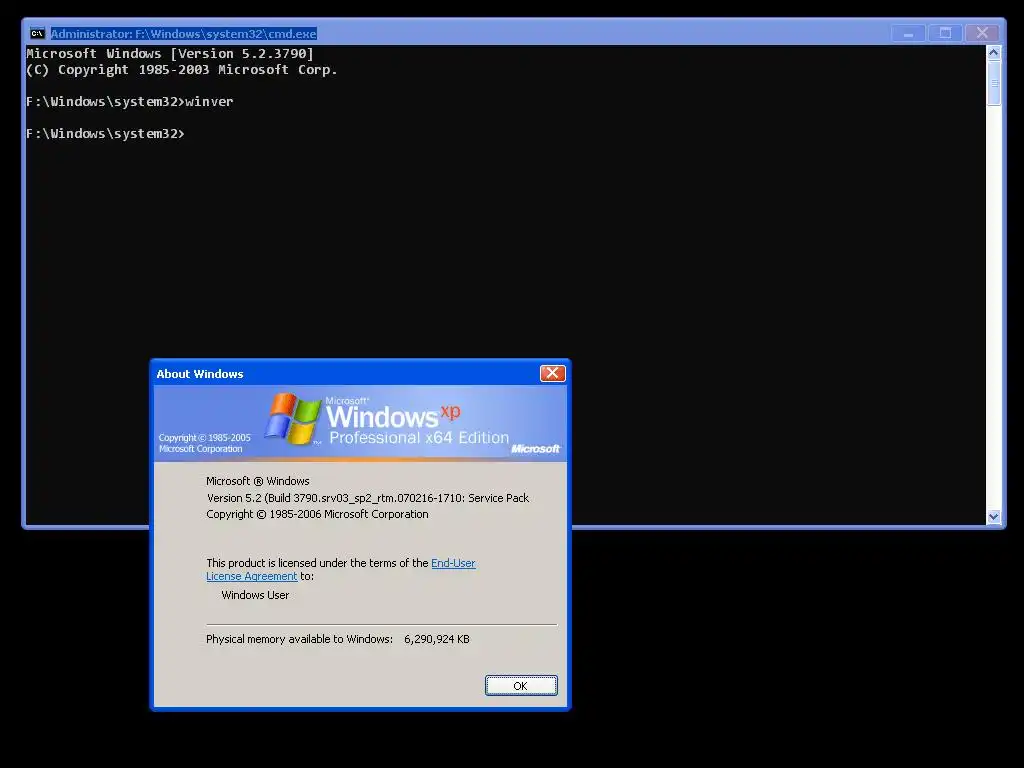This screenshot has width=1024, height=768.
Task: Click OK in About Windows dialog
Action: pyautogui.click(x=521, y=686)
